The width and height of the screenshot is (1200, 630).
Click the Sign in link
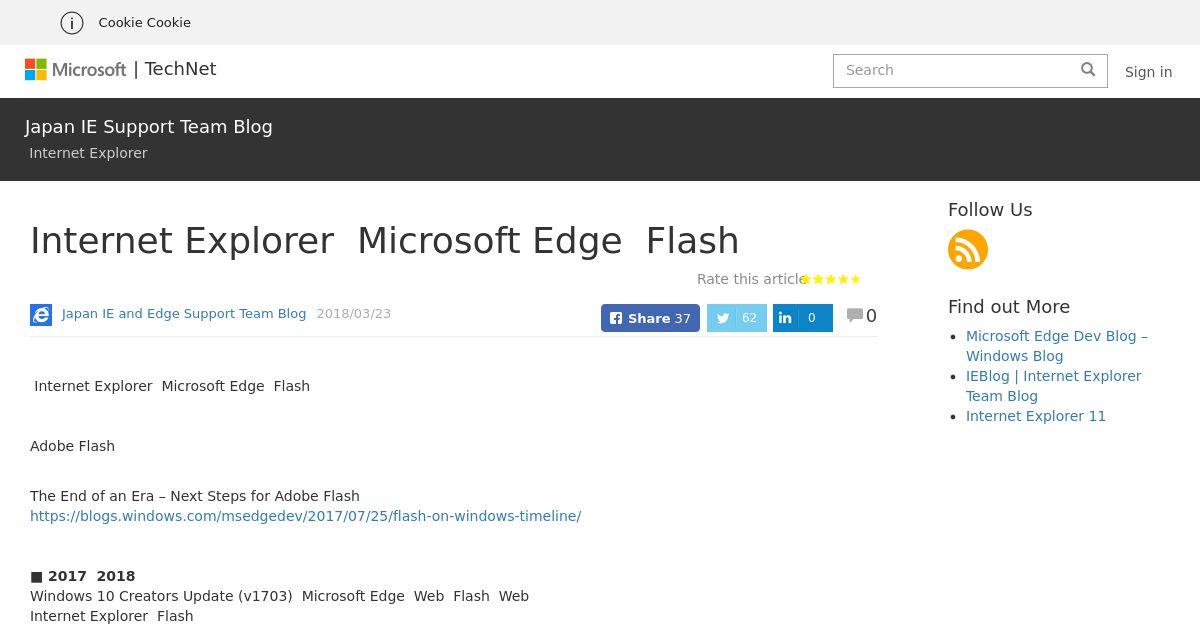pos(1148,72)
